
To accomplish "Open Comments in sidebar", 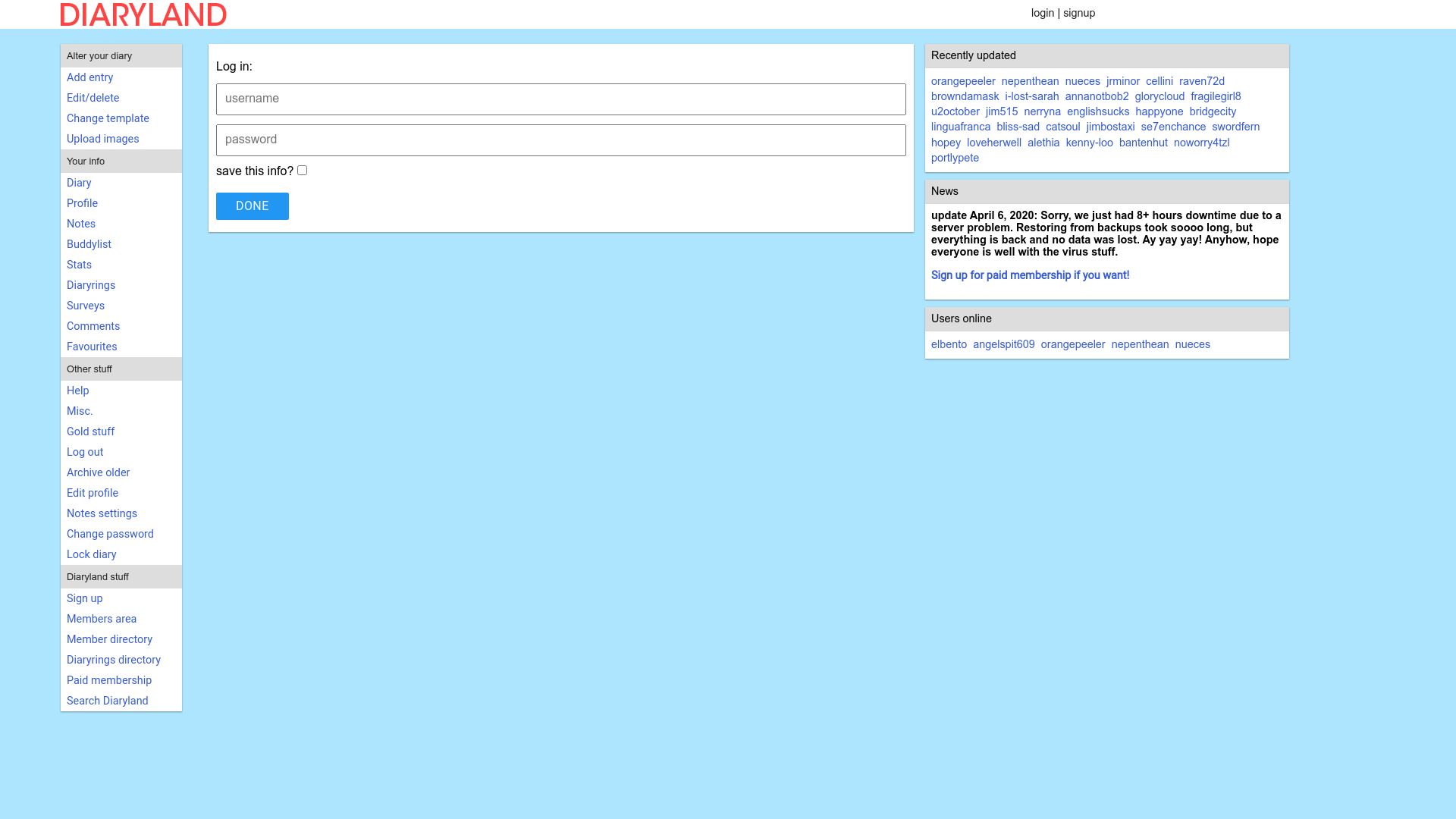I will 93,326.
